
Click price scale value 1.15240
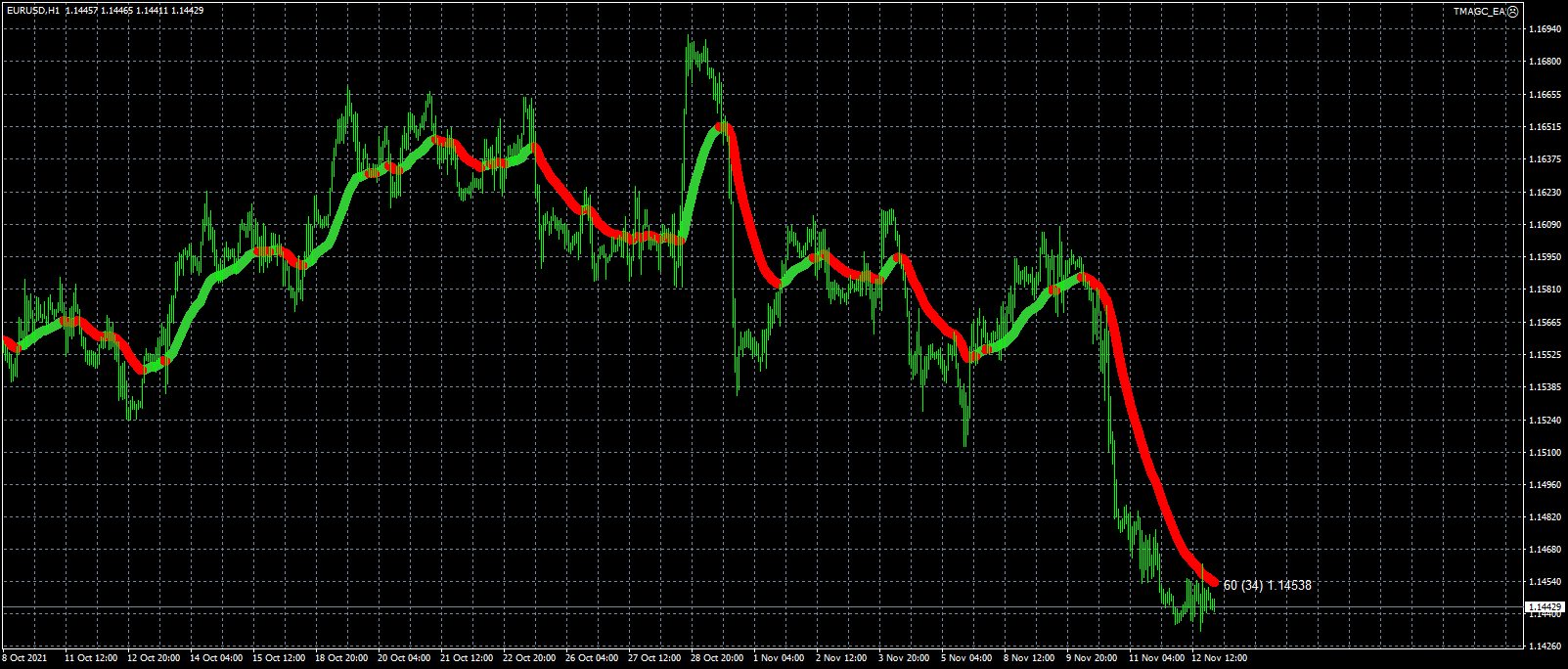click(1545, 421)
